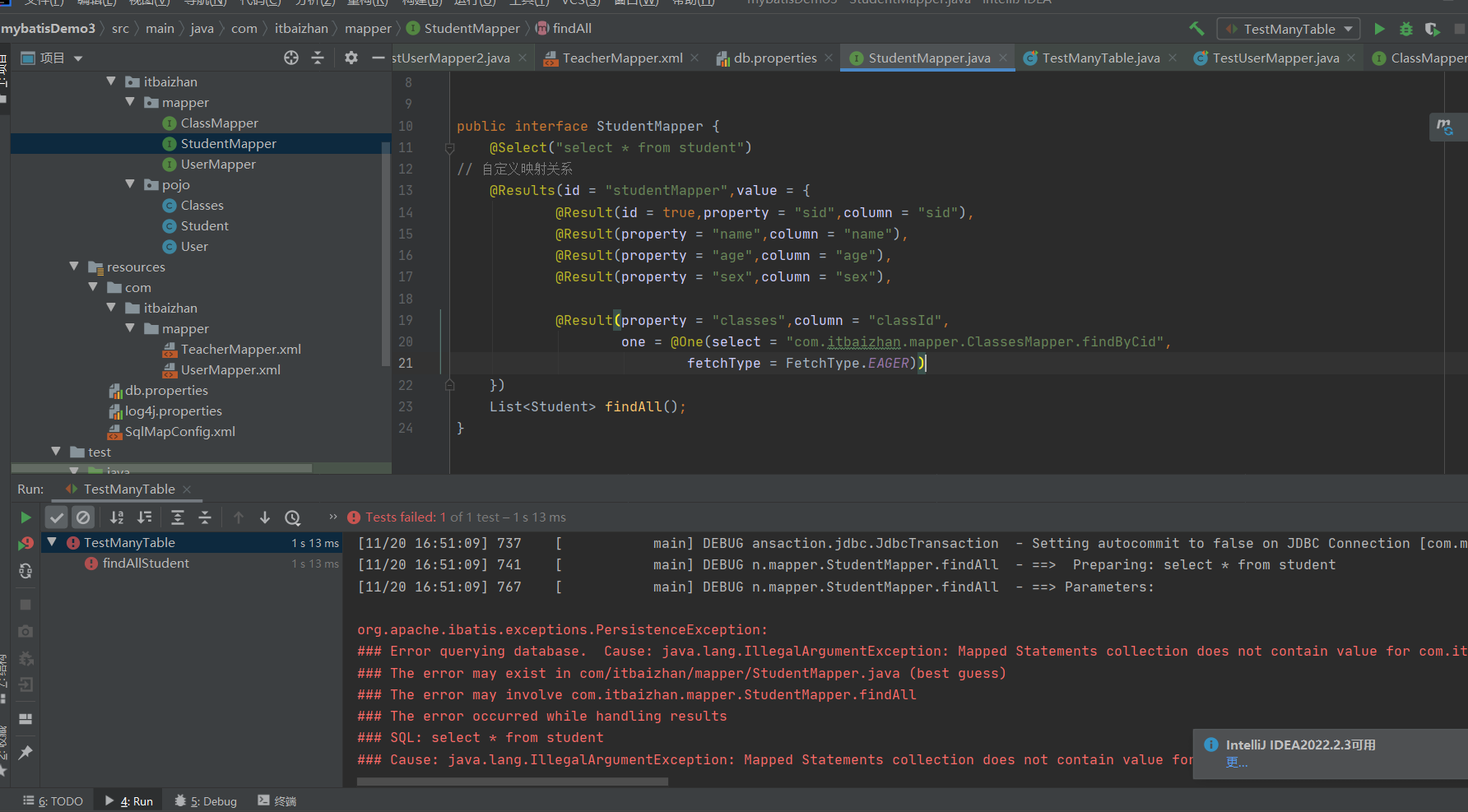Viewport: 1468px width, 812px height.
Task: Open db.properties in the project tree
Action: click(x=166, y=390)
